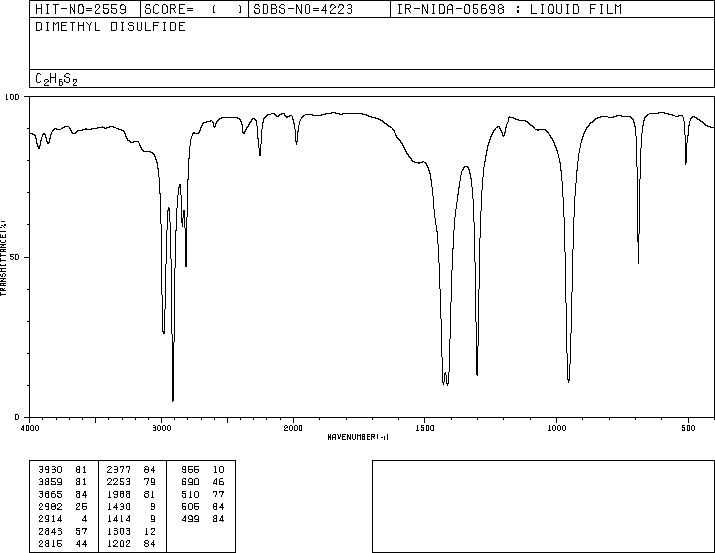Click transmittance value 4 beside 2914
715x553 pixels.
point(84,519)
